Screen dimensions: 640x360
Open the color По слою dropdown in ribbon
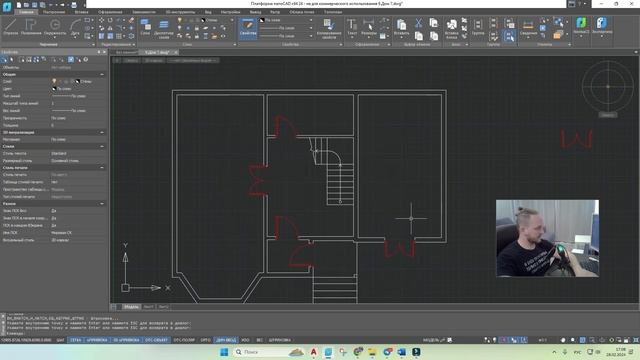[x=311, y=20]
